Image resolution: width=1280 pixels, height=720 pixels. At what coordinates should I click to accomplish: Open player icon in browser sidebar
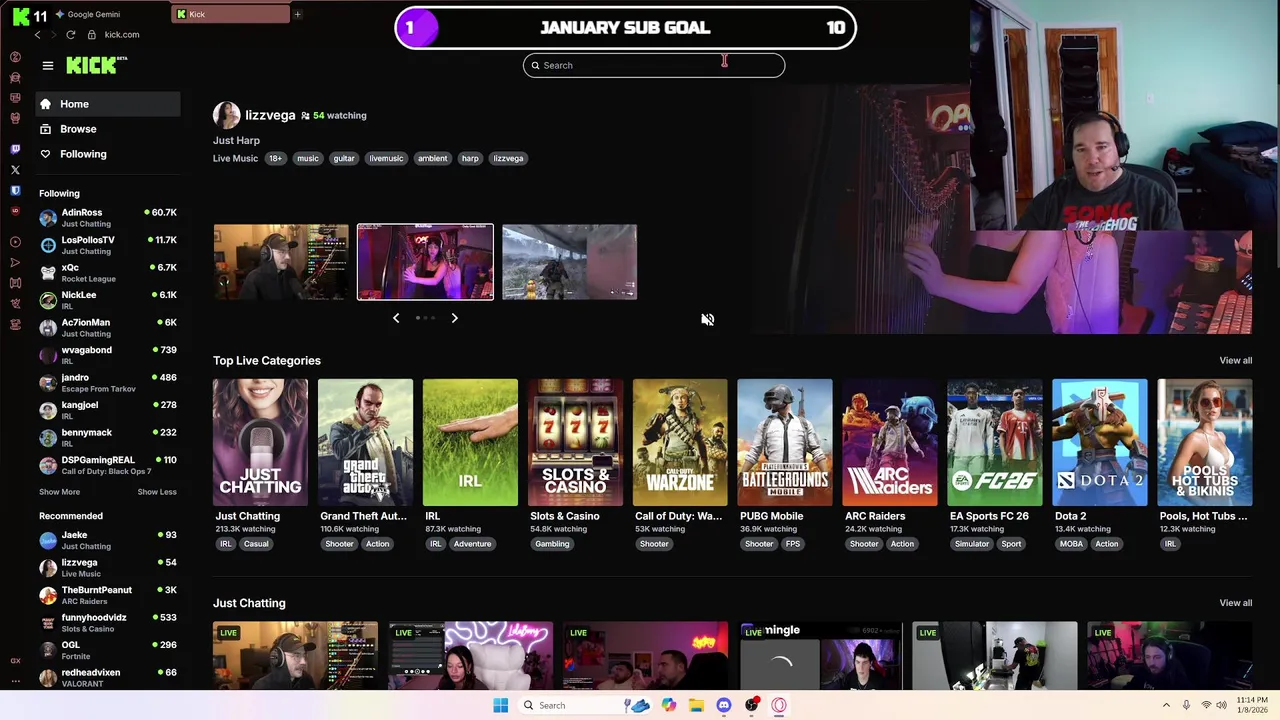pos(15,241)
